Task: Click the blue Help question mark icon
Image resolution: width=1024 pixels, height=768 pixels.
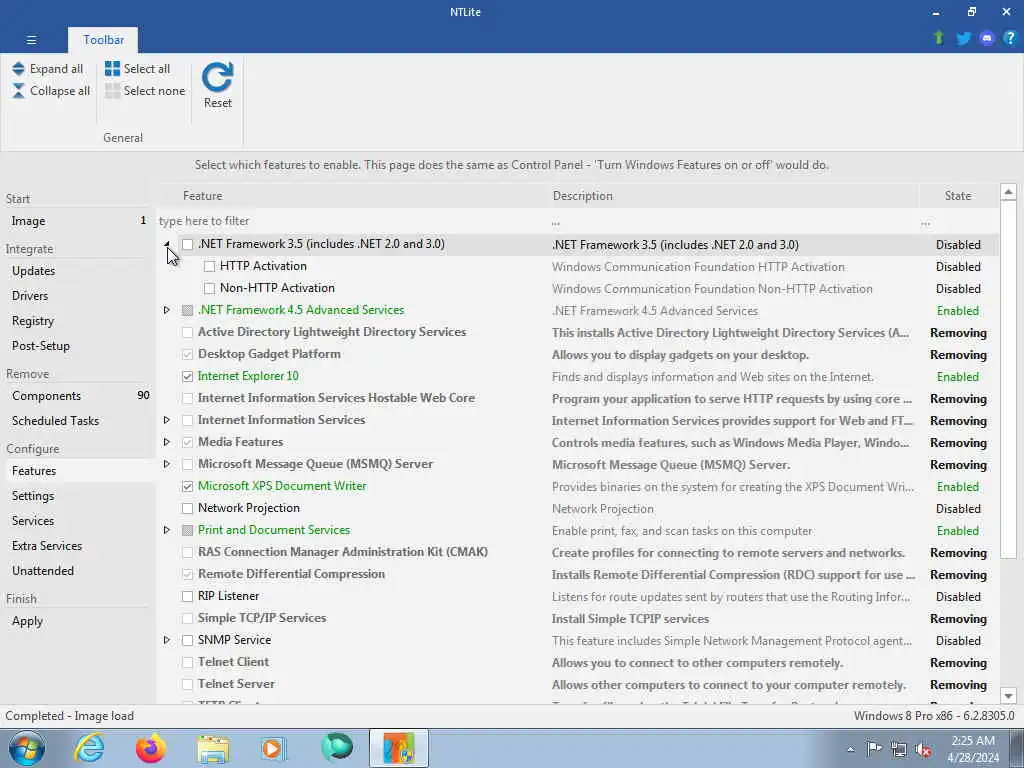Action: (x=1010, y=39)
